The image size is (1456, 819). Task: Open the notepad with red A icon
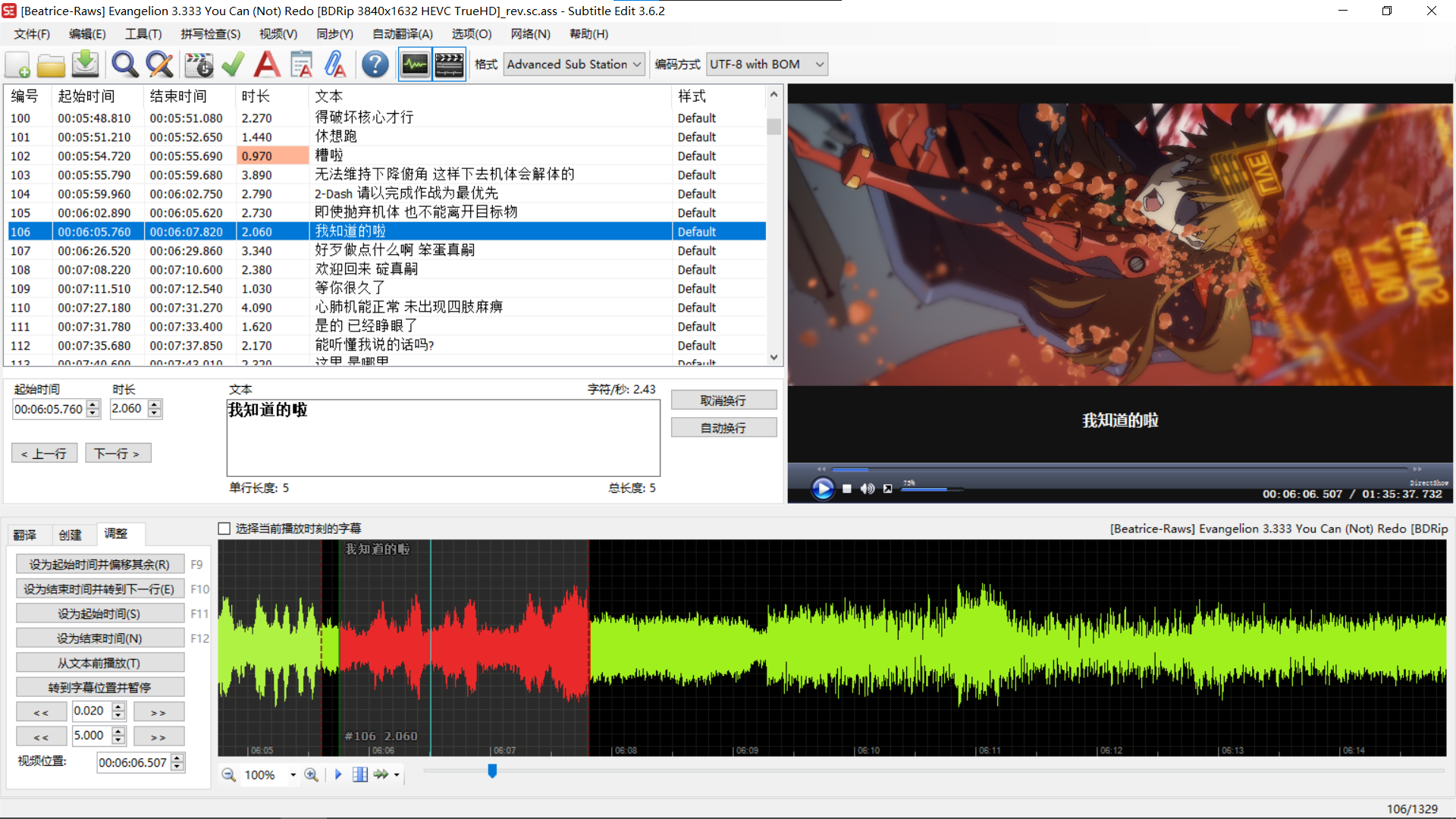tap(302, 64)
